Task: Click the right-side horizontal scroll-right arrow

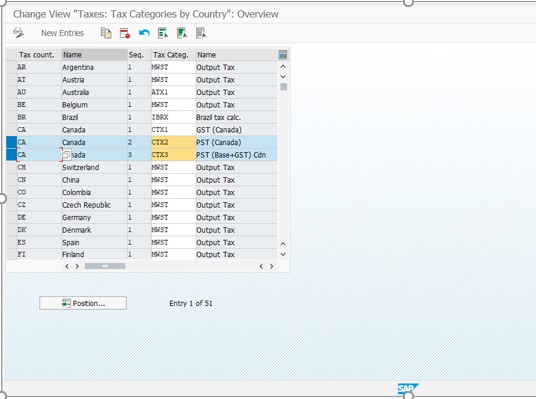Action: click(x=272, y=266)
